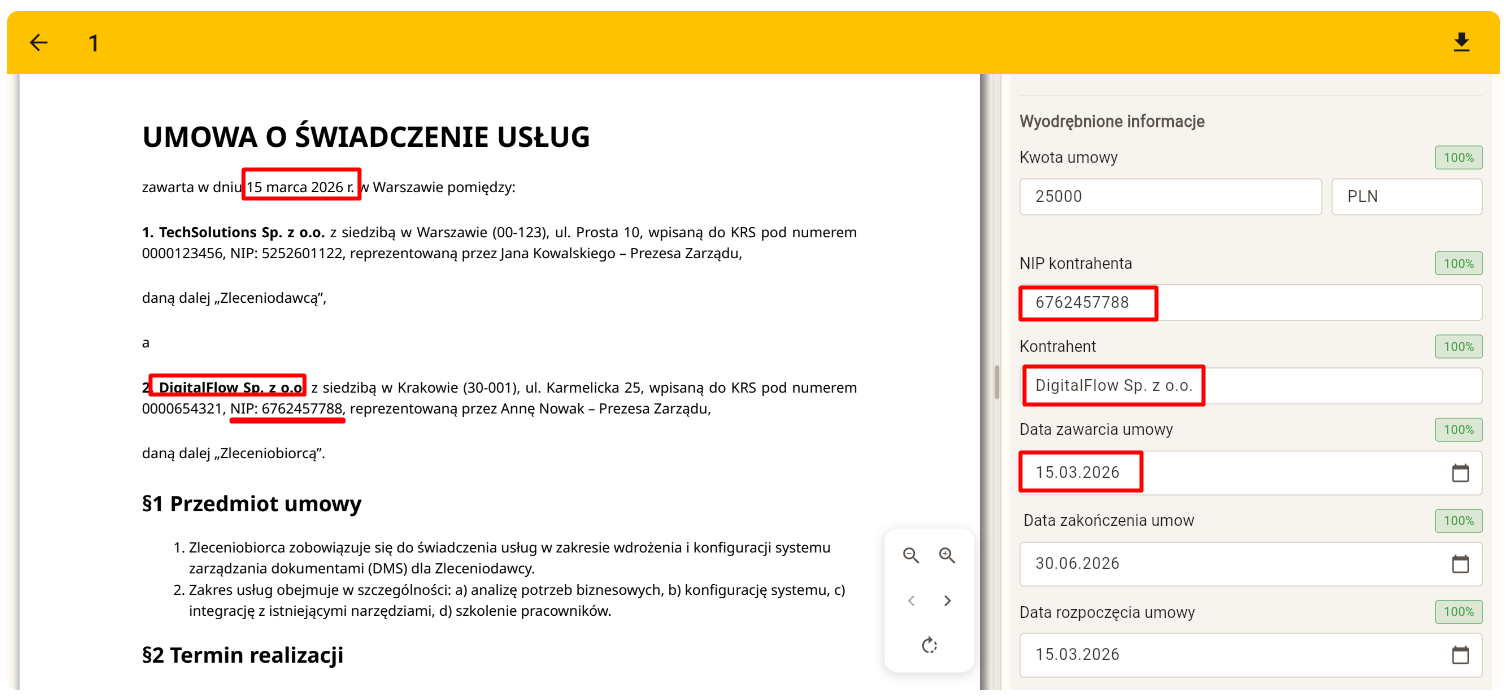Click the 100% badge next to Kwota umowy

(x=1458, y=157)
